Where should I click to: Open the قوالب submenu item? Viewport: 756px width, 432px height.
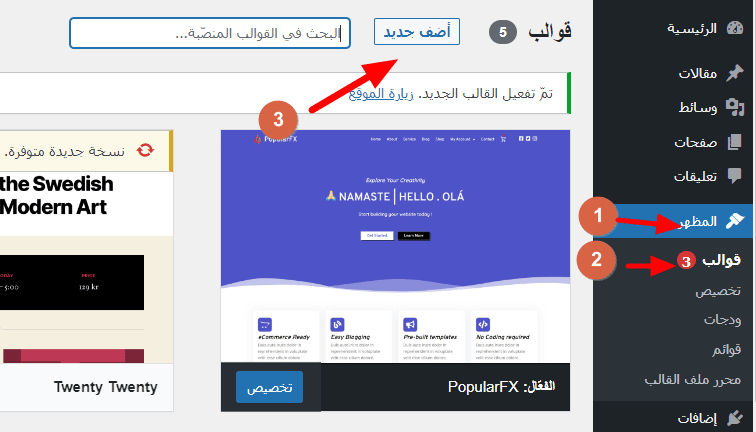click(721, 260)
